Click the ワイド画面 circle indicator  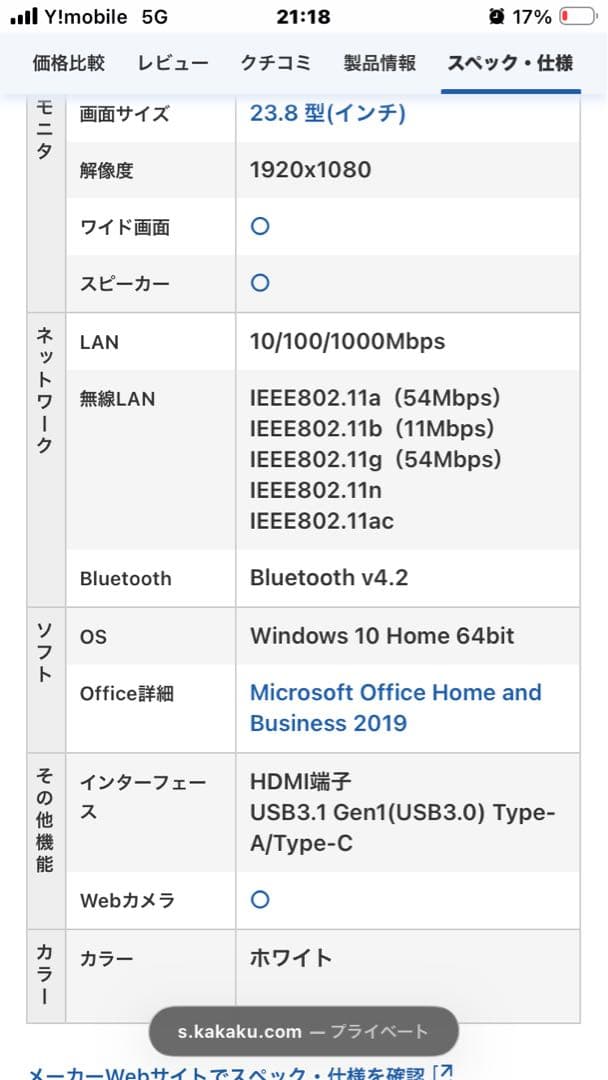click(259, 226)
